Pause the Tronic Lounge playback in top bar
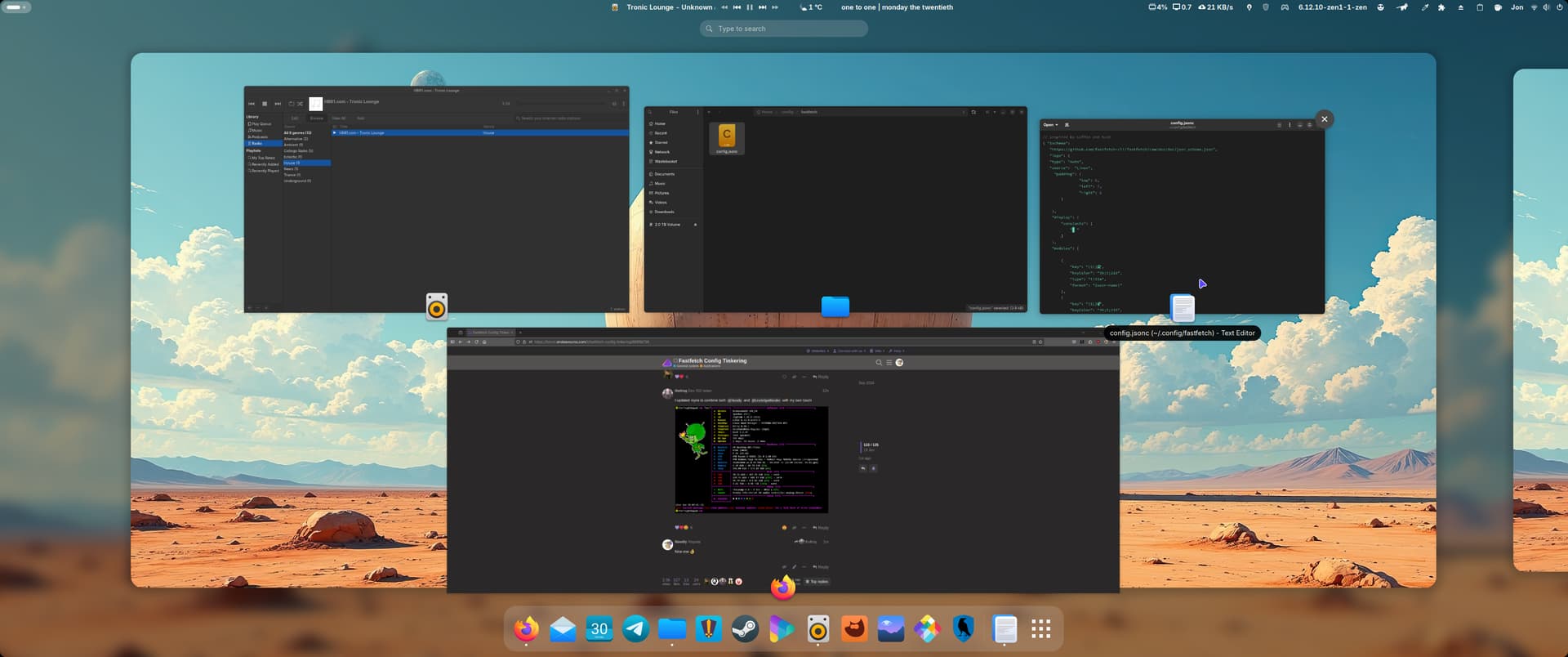 pyautogui.click(x=750, y=7)
